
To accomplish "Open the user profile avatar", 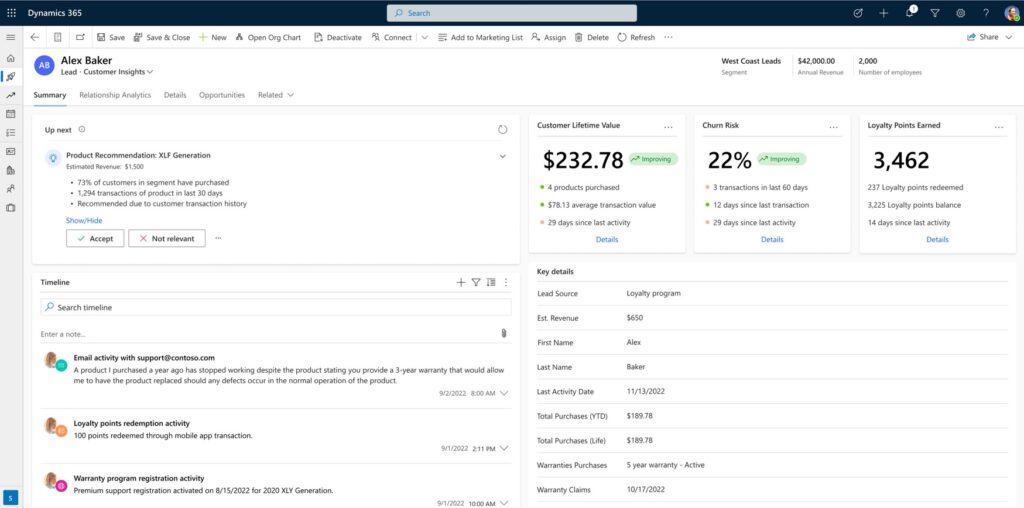I will pyautogui.click(x=1012, y=13).
